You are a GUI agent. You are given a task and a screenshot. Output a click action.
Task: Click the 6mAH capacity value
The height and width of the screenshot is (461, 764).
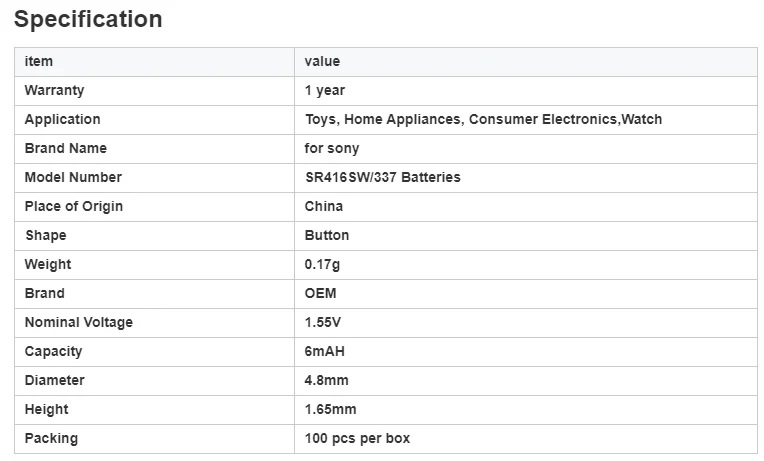[x=325, y=351]
